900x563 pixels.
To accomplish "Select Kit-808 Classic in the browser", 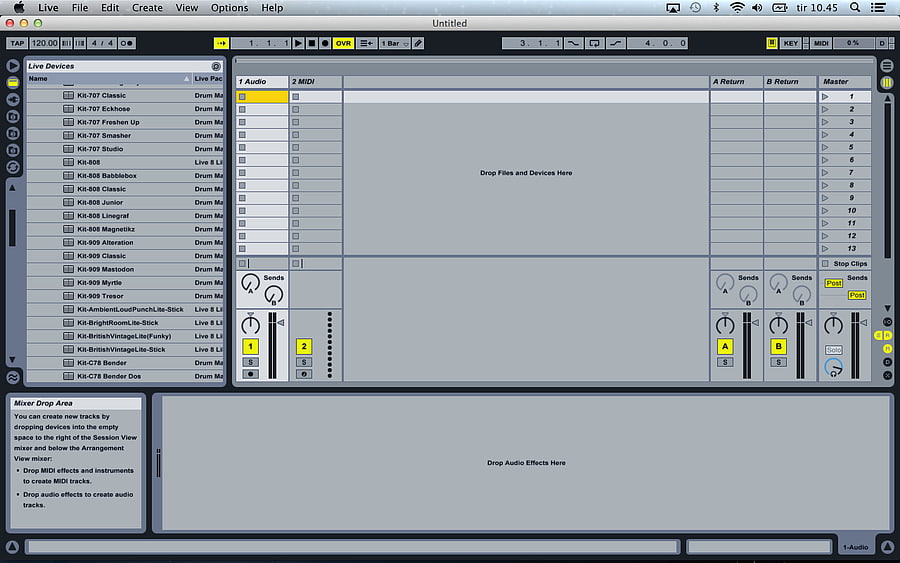I will coord(102,189).
